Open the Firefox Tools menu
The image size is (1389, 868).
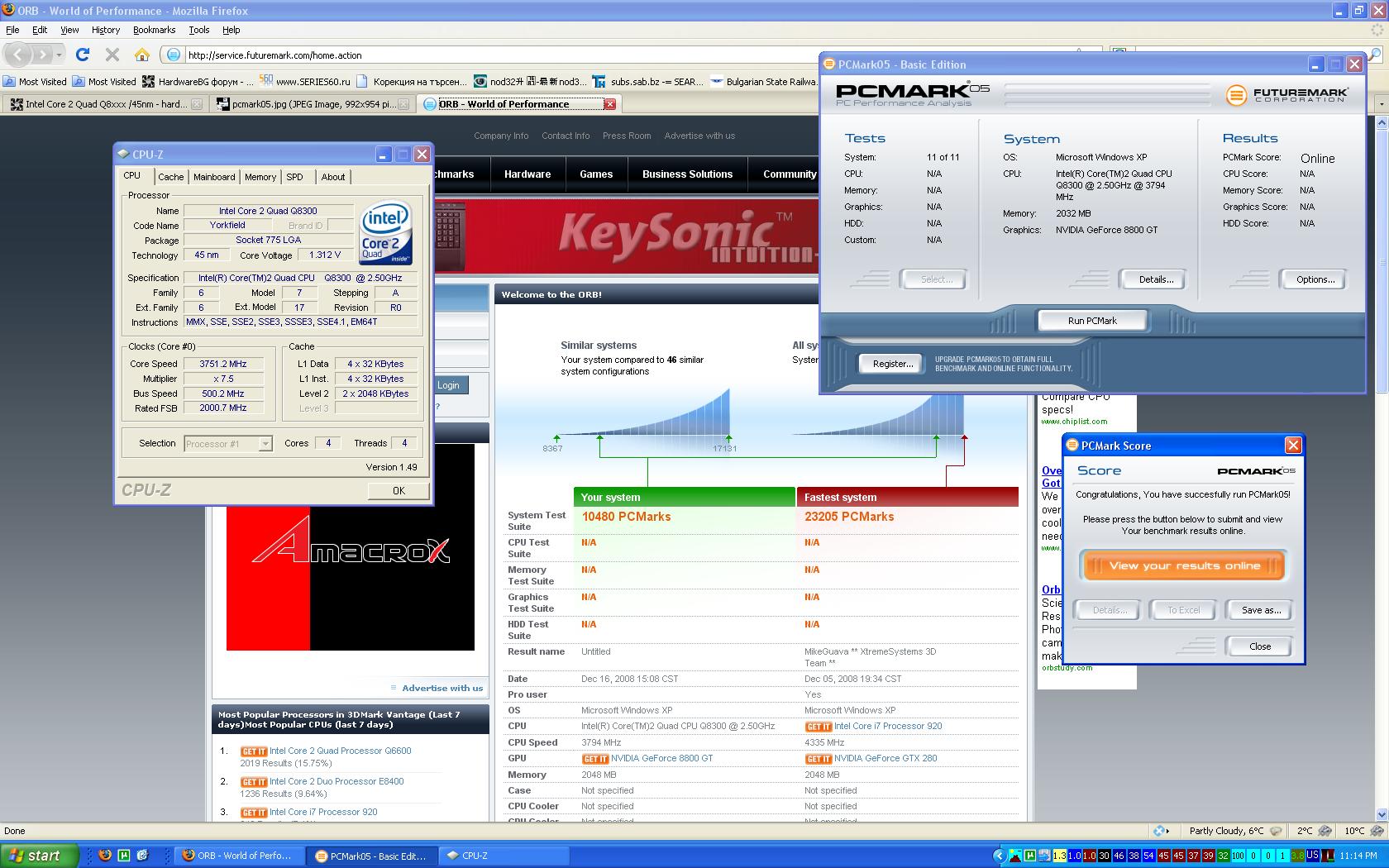(199, 30)
